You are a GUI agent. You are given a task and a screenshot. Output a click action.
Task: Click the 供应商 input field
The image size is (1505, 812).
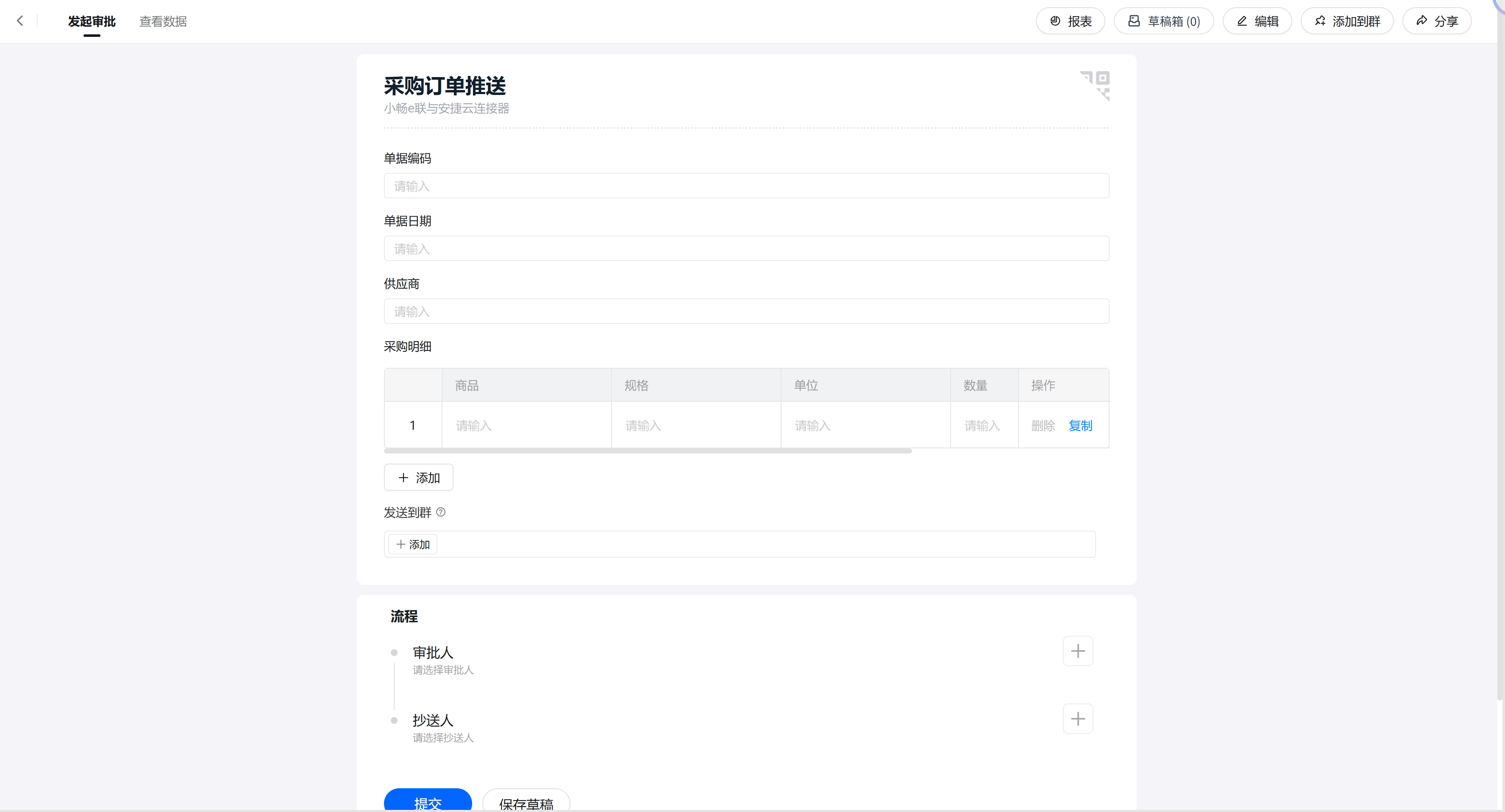point(746,311)
